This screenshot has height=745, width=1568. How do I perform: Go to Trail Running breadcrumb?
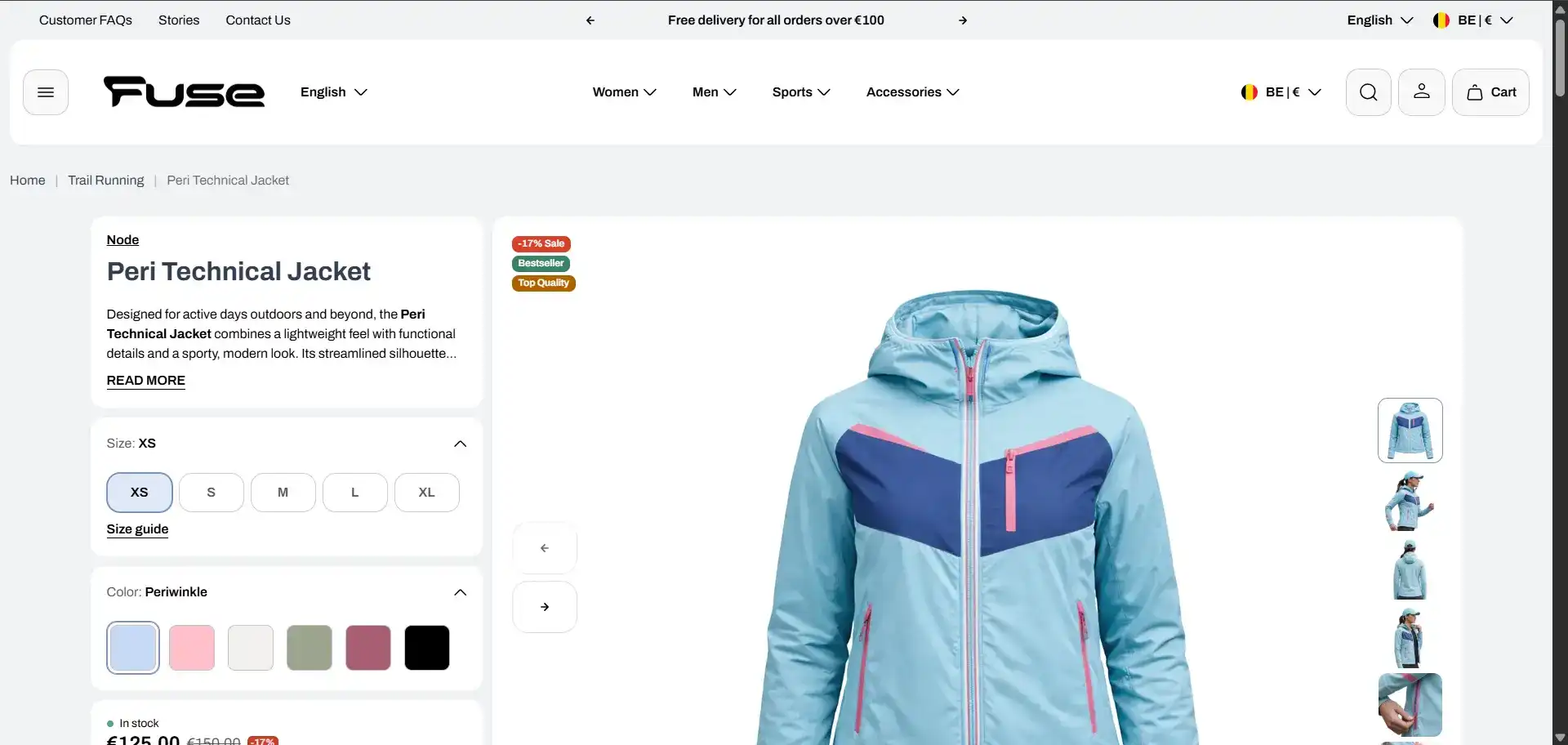click(x=106, y=181)
